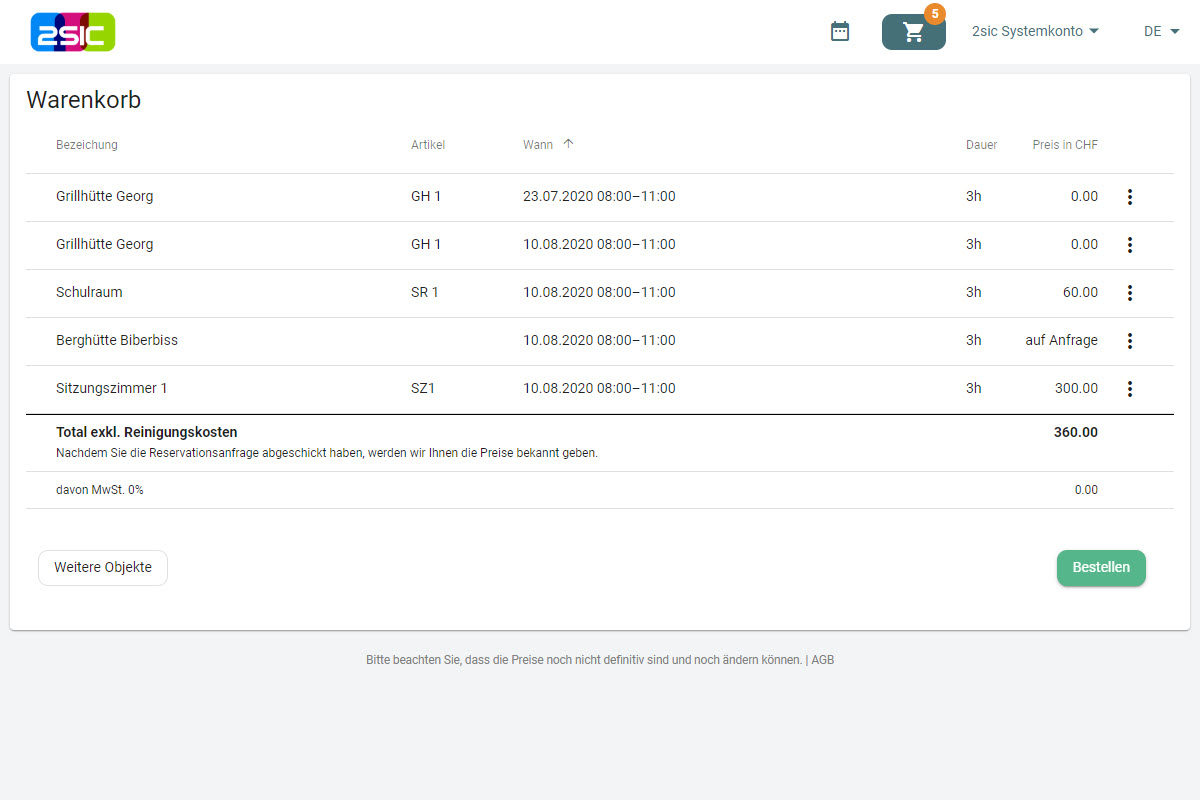Open the calendar icon in header
Screen dimensions: 1200x800
840,32
